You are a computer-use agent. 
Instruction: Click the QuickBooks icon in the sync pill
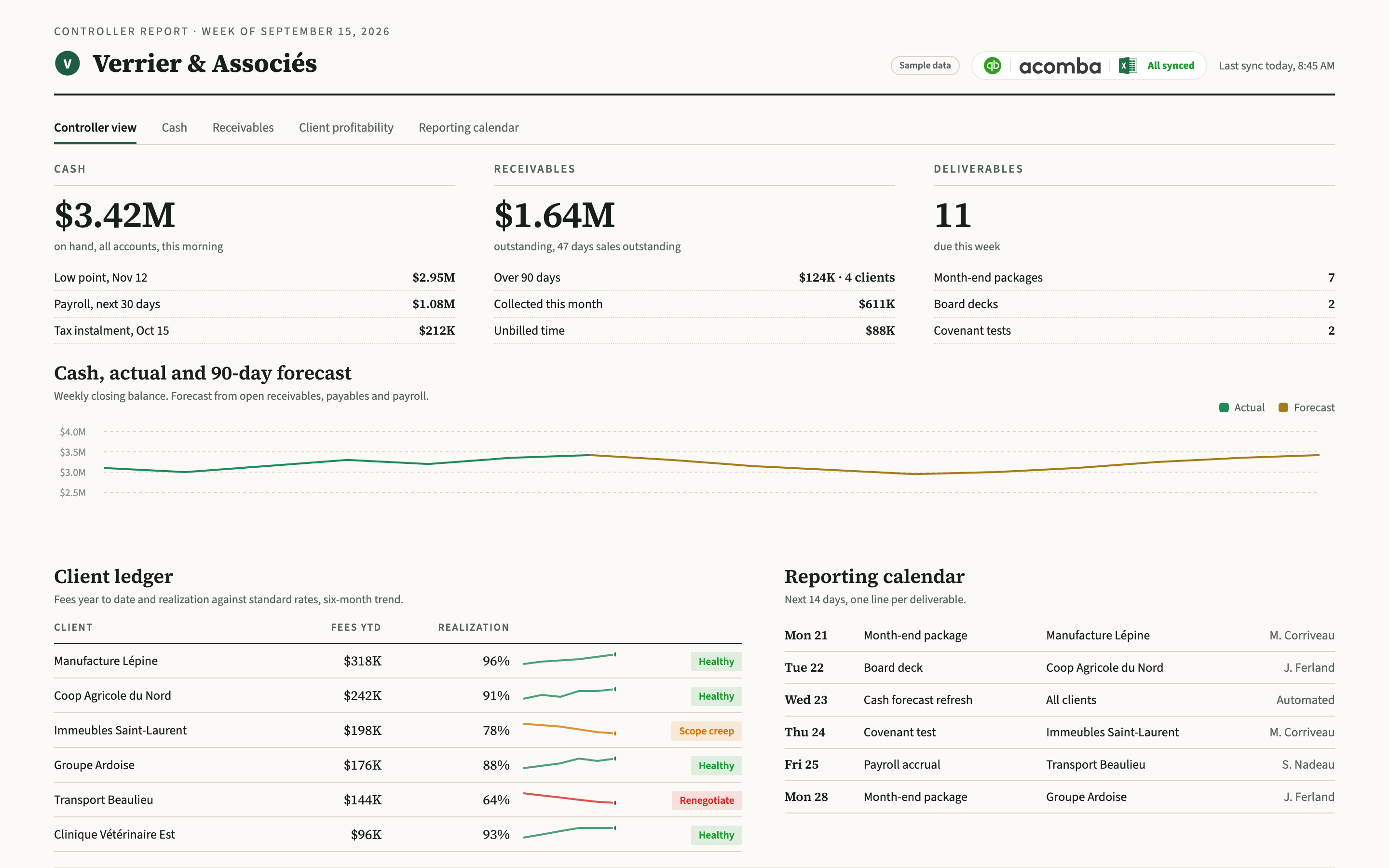pos(993,66)
